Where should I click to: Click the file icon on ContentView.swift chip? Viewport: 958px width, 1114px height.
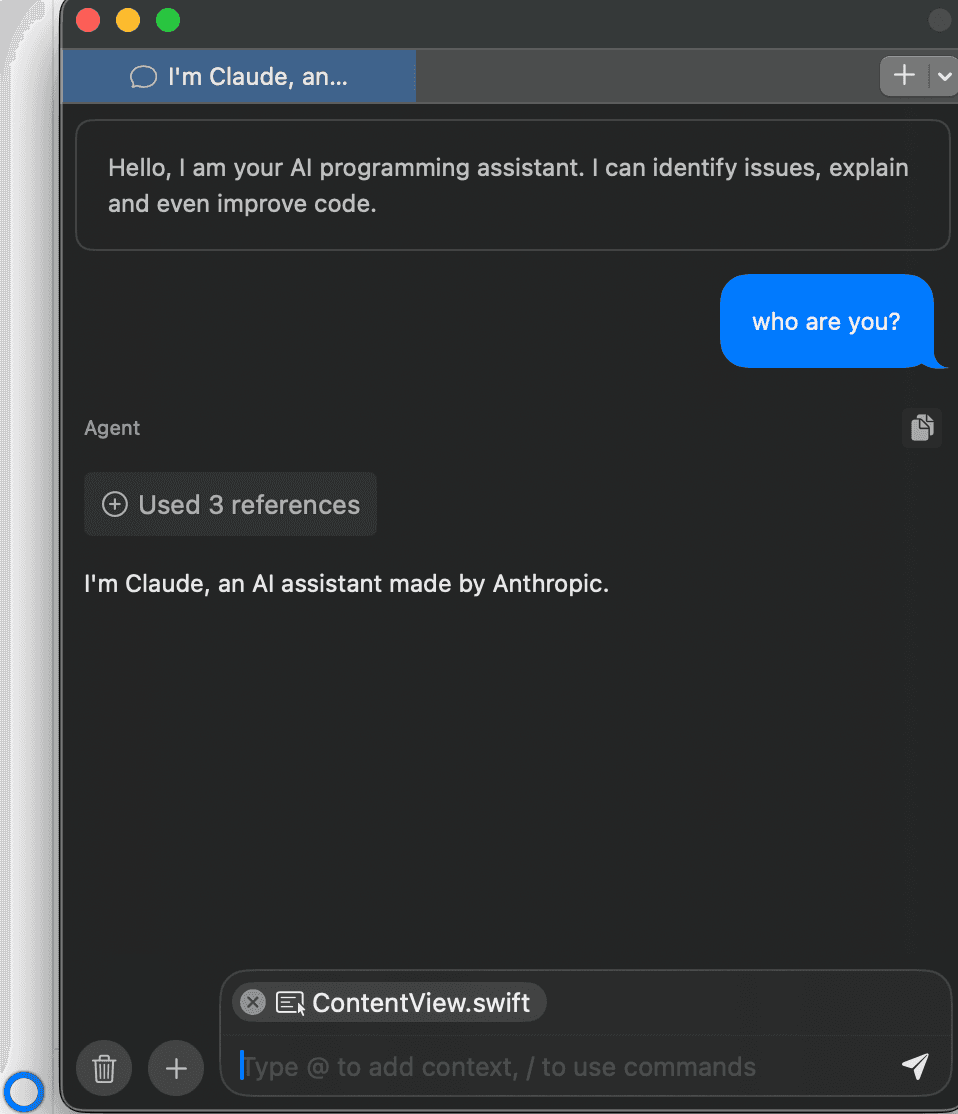pyautogui.click(x=290, y=1003)
